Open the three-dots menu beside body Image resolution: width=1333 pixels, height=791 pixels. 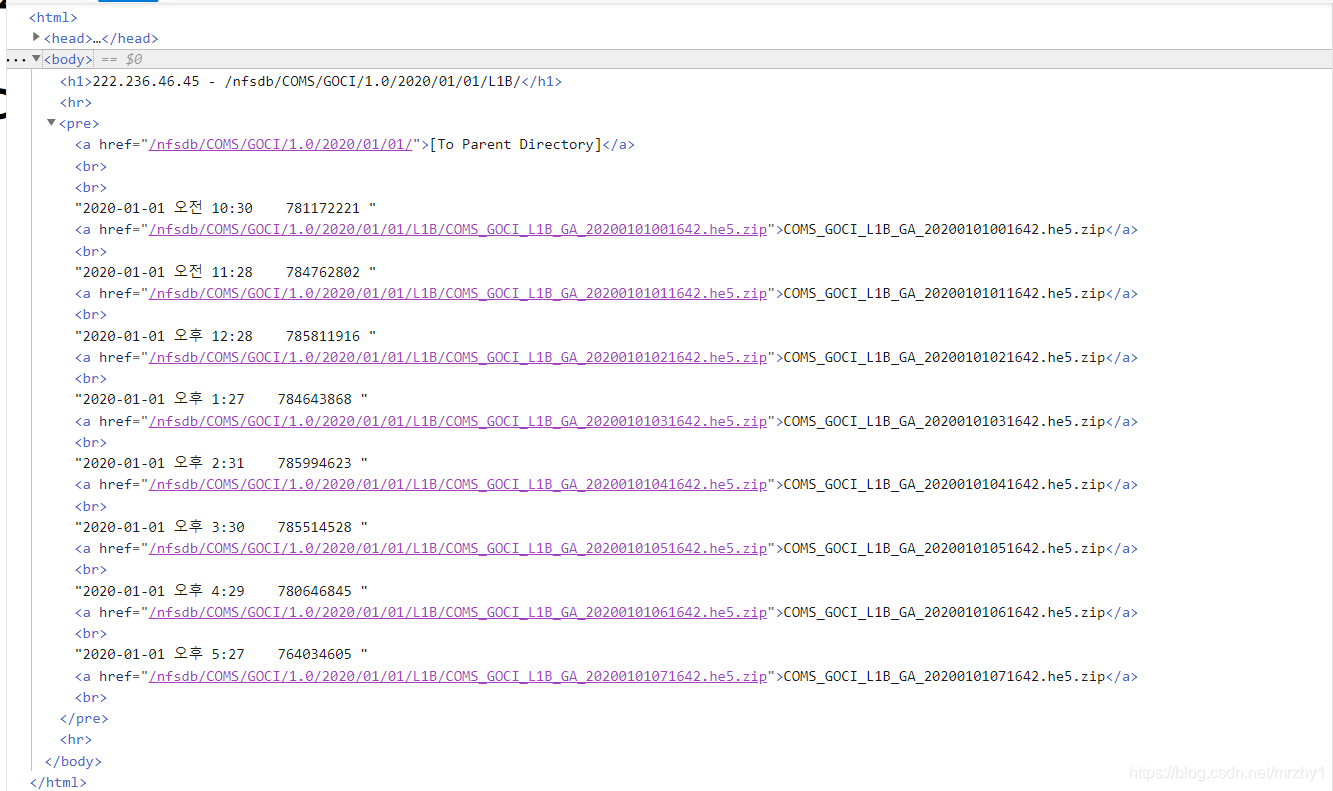(16, 60)
